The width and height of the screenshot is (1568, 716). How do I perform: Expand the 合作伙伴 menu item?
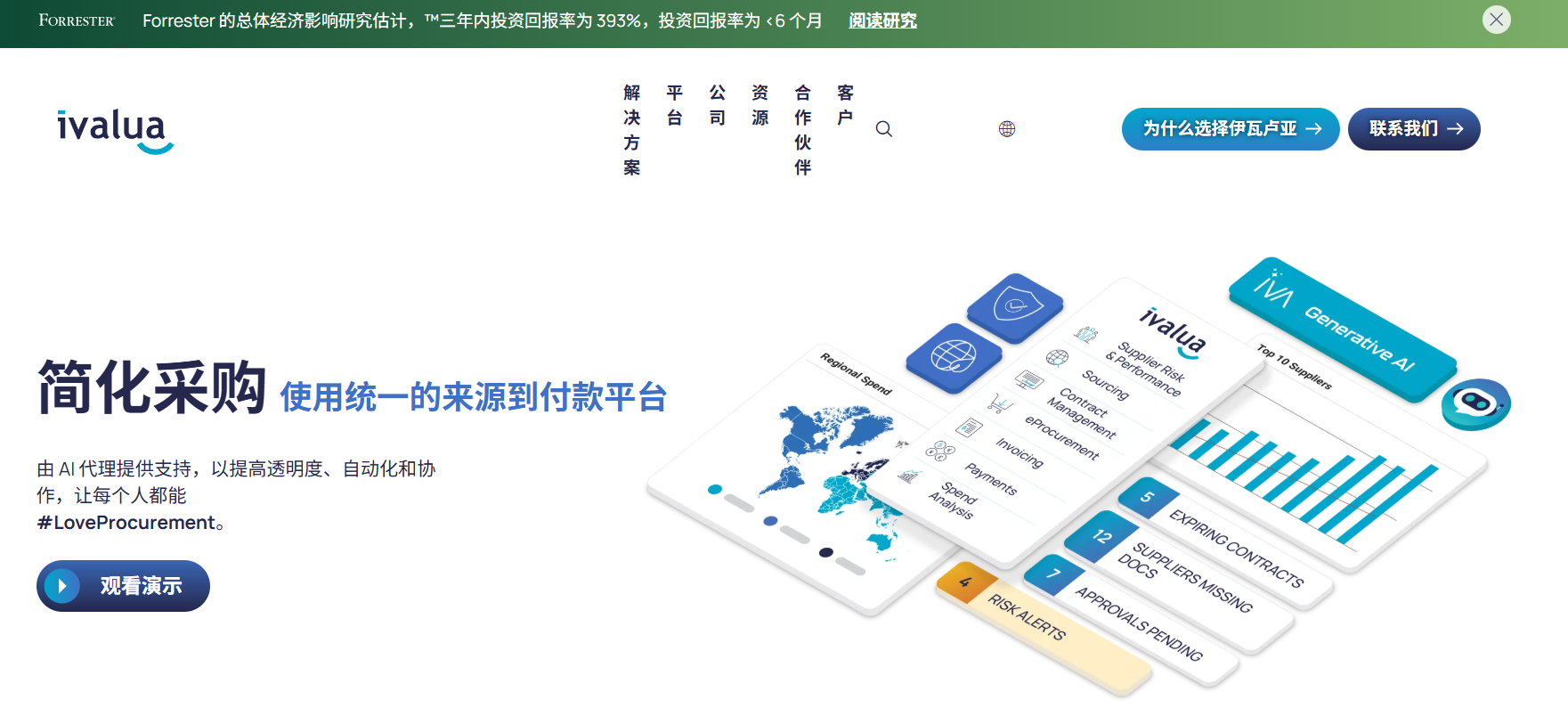point(803,130)
